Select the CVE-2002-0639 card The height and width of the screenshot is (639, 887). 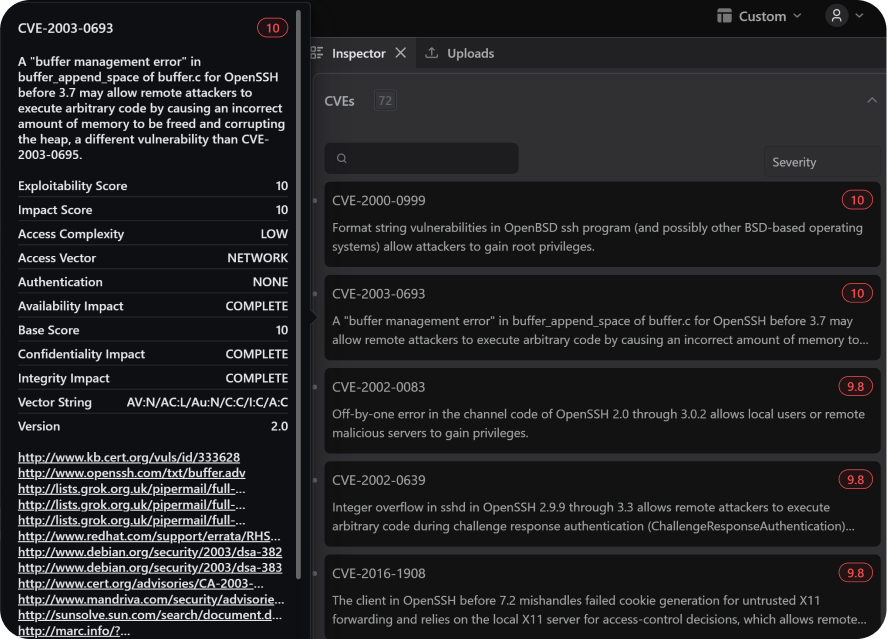(602, 504)
